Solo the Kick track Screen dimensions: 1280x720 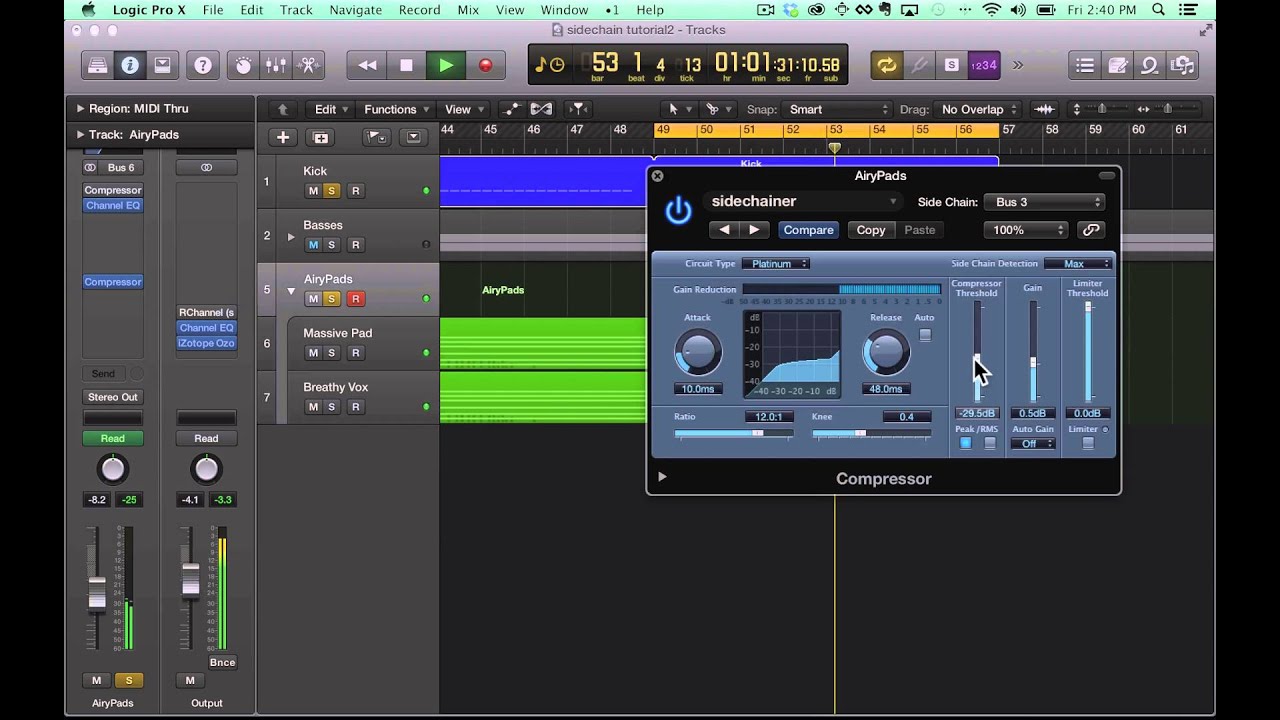[331, 191]
